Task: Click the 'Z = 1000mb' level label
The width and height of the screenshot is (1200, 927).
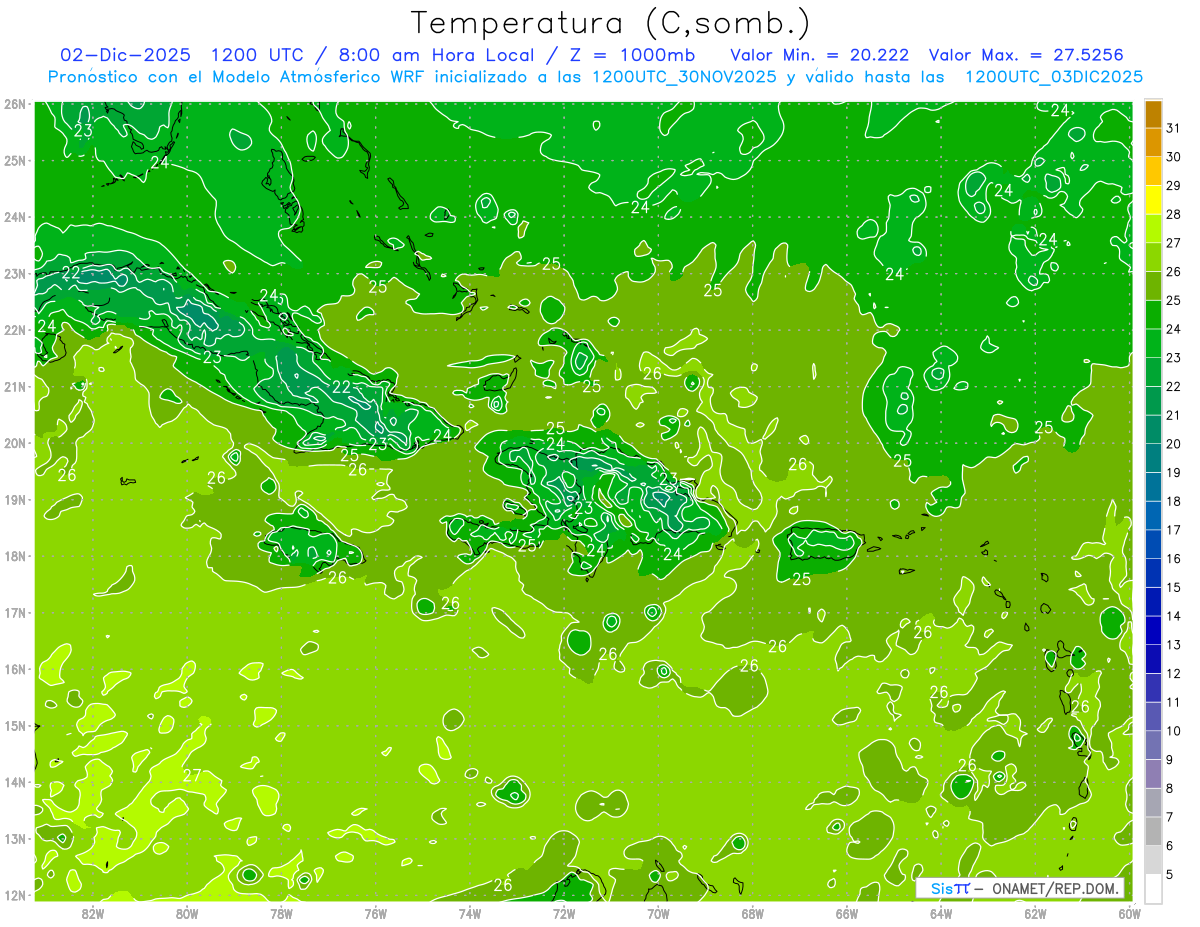Action: 629,54
